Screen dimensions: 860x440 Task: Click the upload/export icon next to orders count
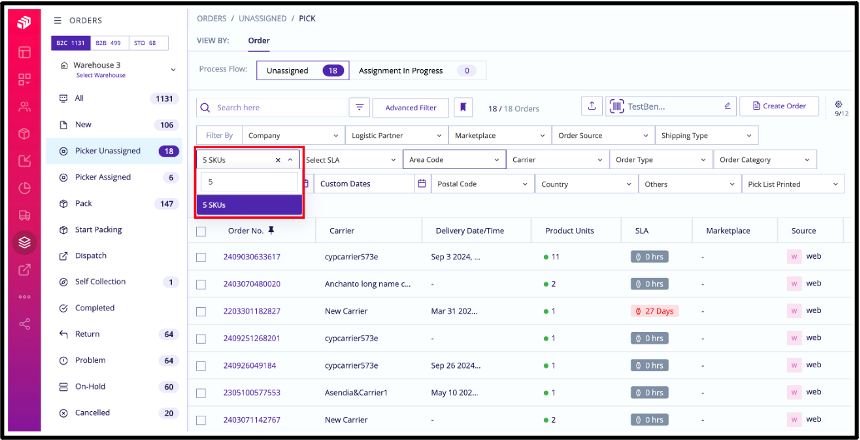point(591,106)
